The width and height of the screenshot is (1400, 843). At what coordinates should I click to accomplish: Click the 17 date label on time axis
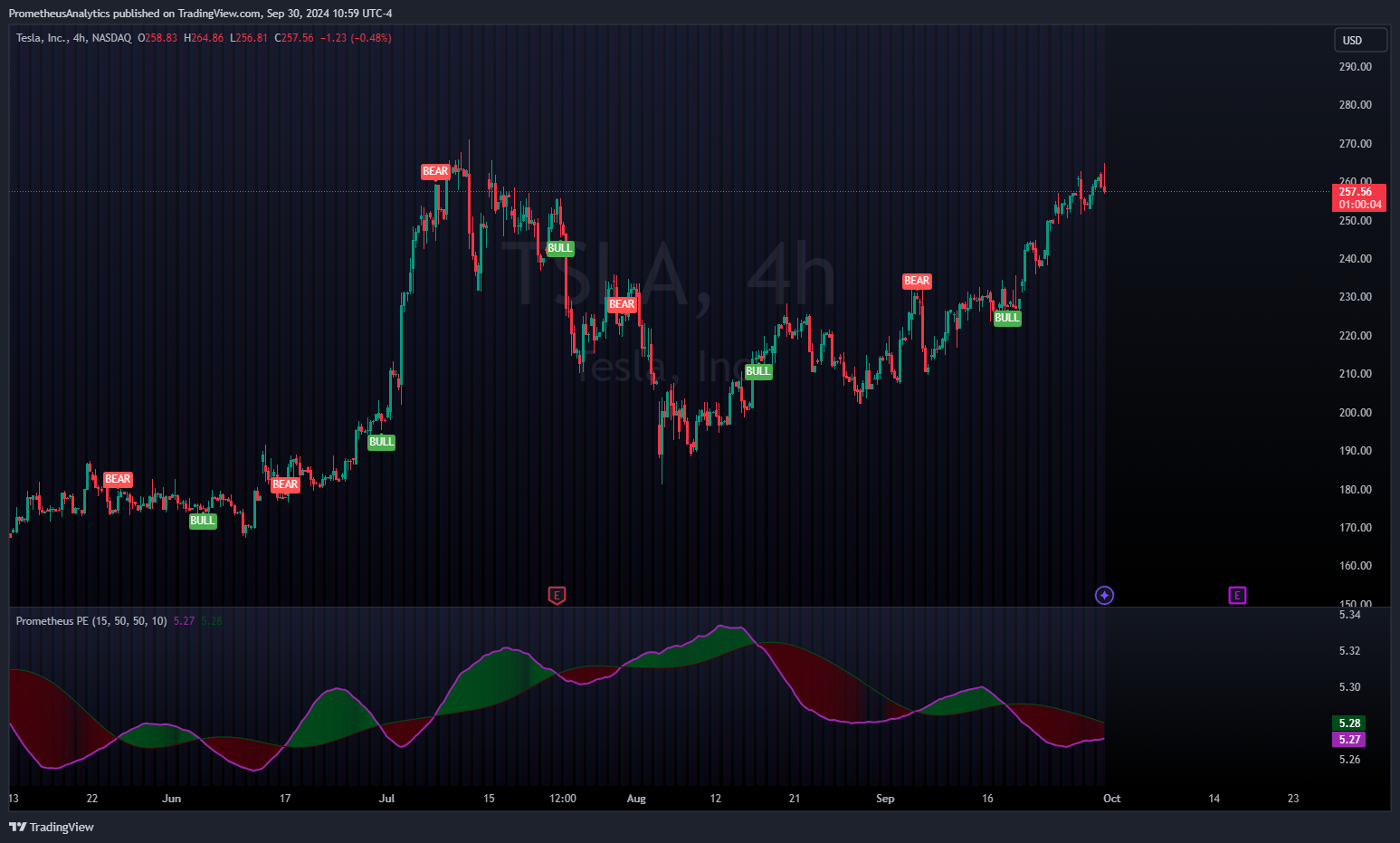tap(285, 799)
